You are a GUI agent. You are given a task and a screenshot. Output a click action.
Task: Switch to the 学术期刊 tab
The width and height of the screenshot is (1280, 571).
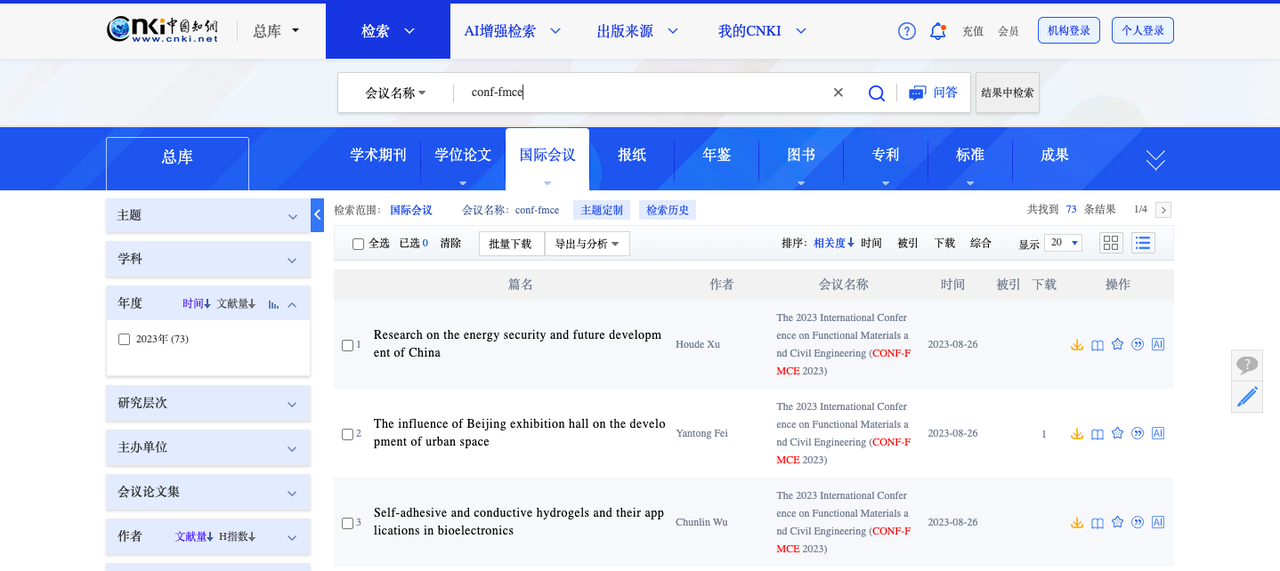pos(378,155)
